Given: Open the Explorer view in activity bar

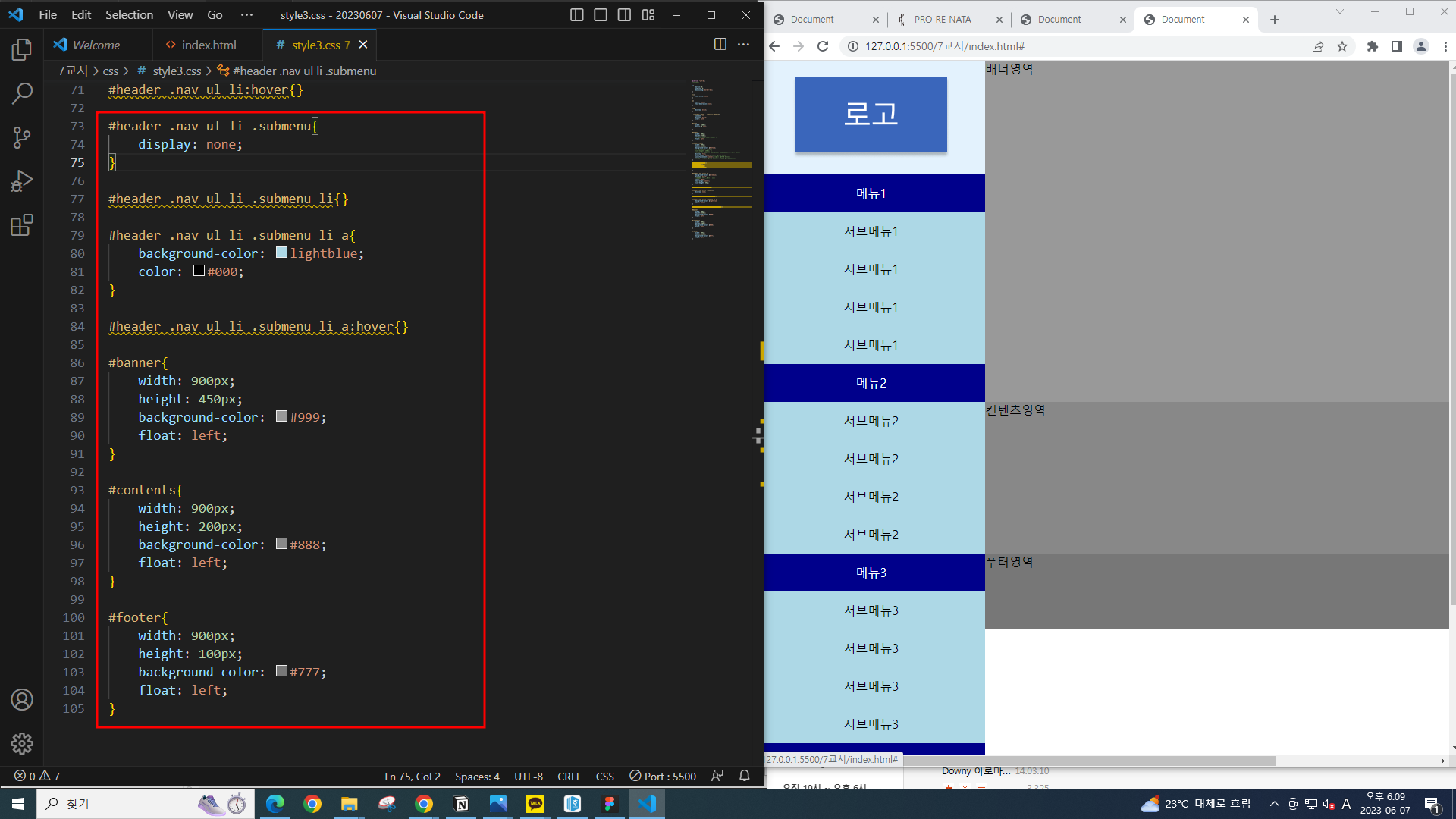Looking at the screenshot, I should click(22, 50).
